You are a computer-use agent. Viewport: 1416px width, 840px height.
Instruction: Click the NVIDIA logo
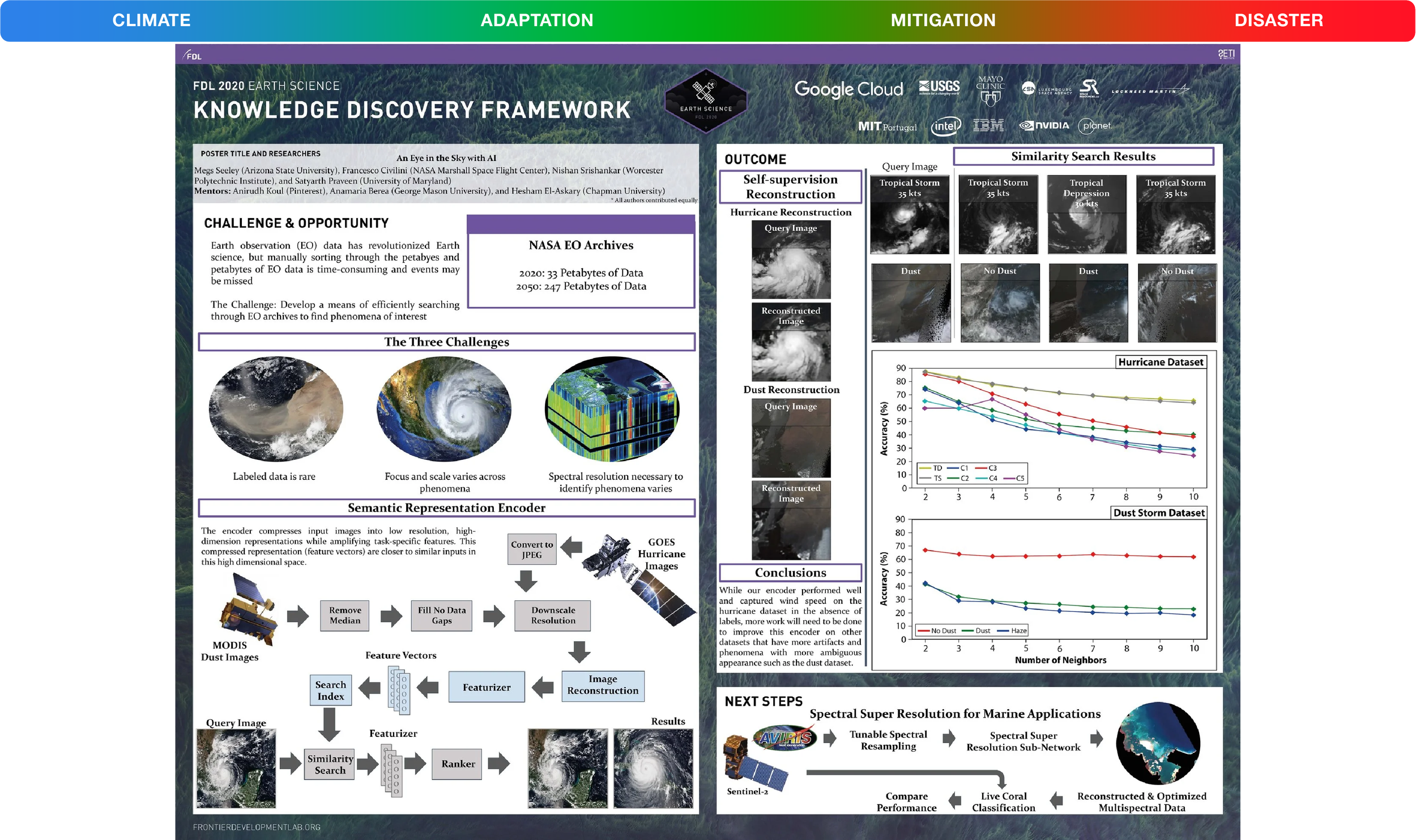(1044, 125)
